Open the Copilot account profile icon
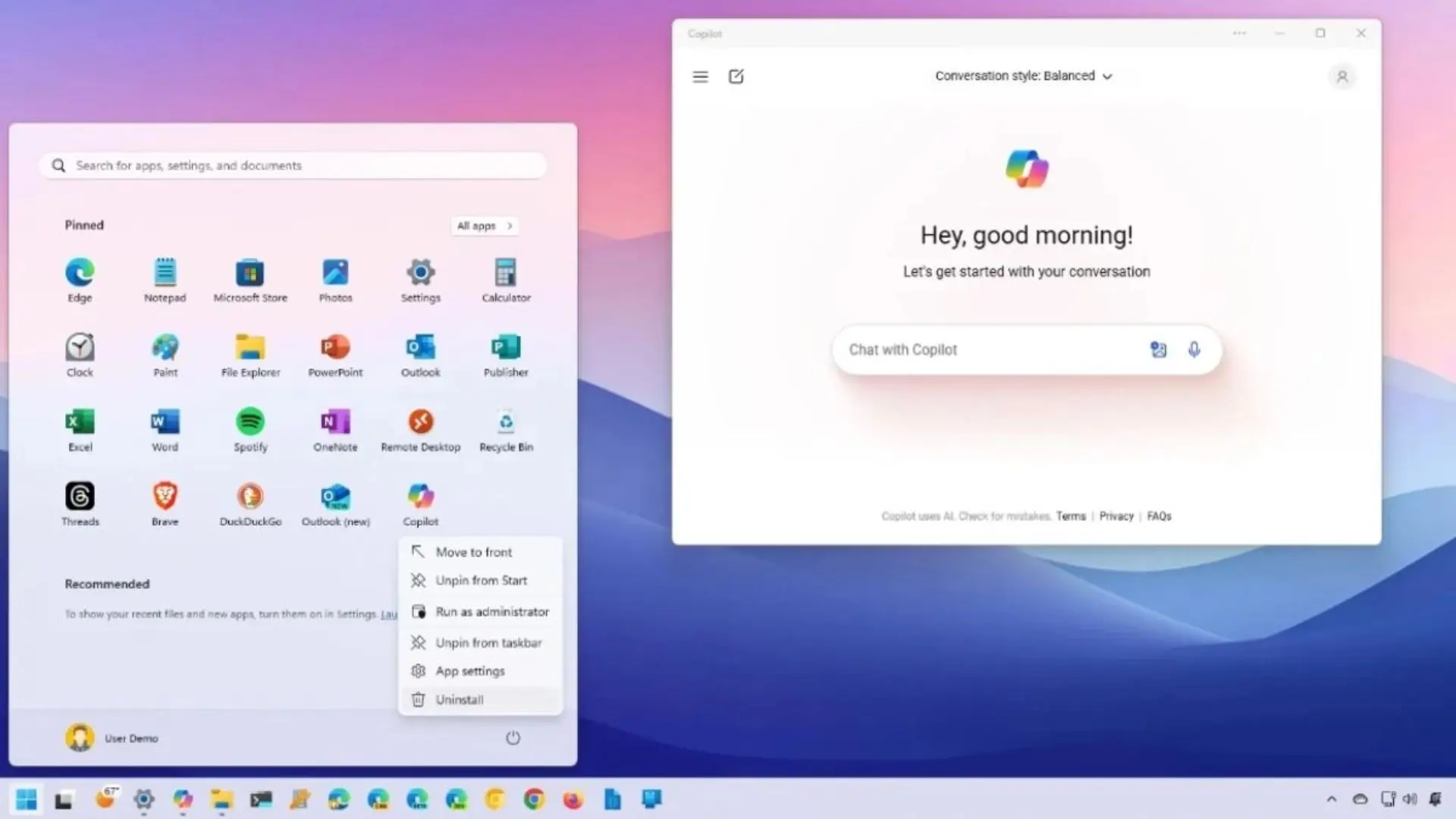Screen dimensions: 1456x819 pos(1342,76)
